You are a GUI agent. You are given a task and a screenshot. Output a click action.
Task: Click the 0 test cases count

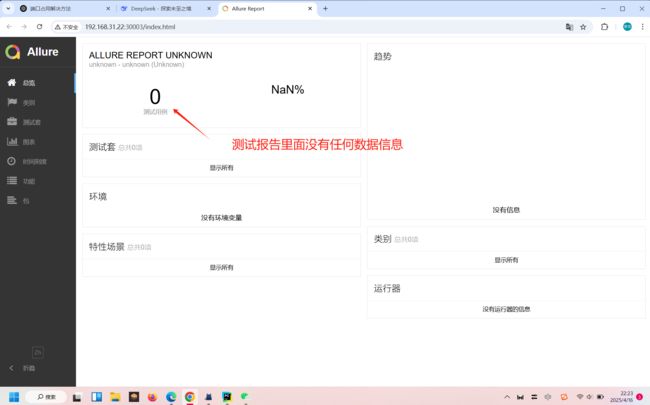[155, 97]
